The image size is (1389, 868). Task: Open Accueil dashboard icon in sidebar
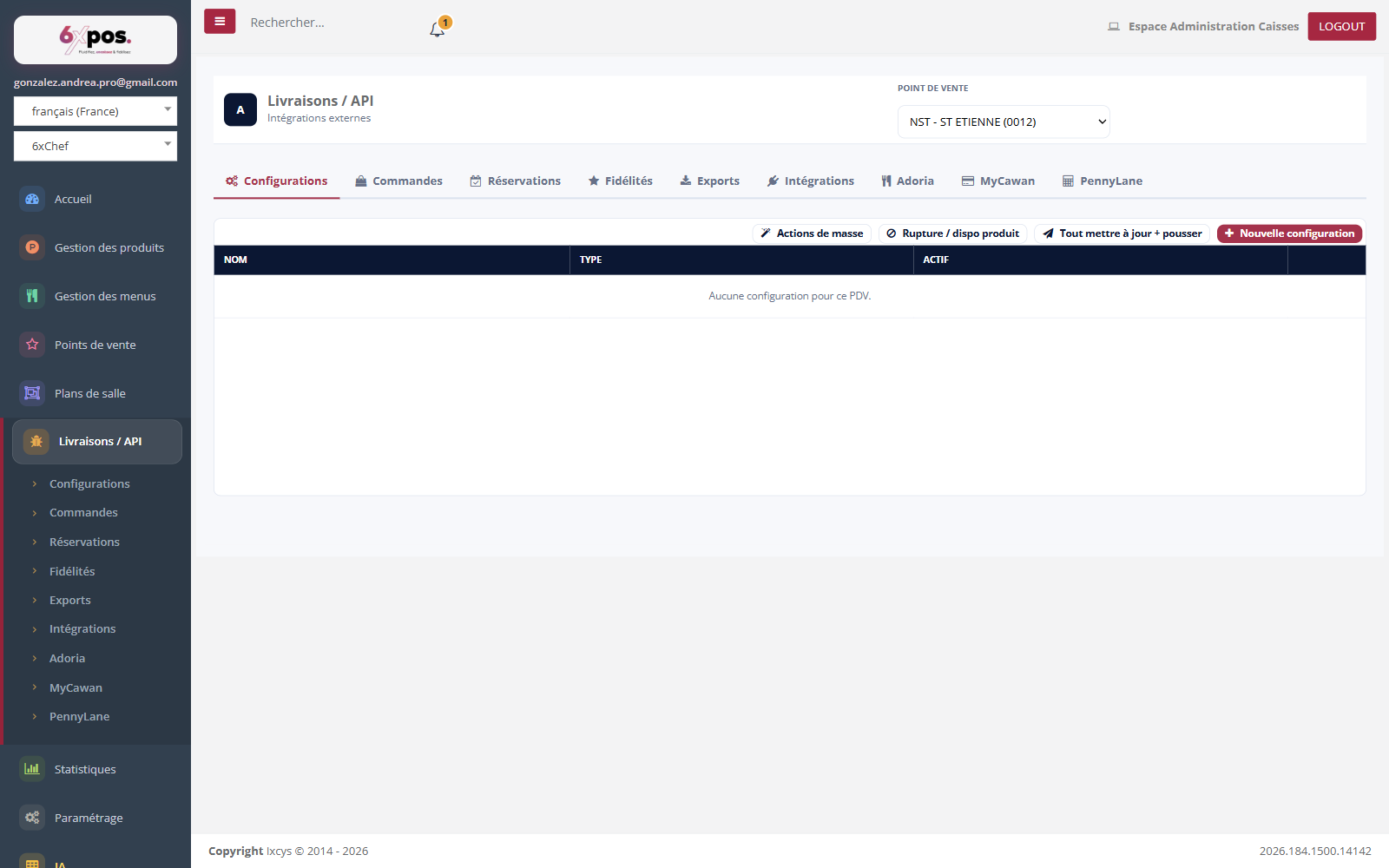[32, 199]
